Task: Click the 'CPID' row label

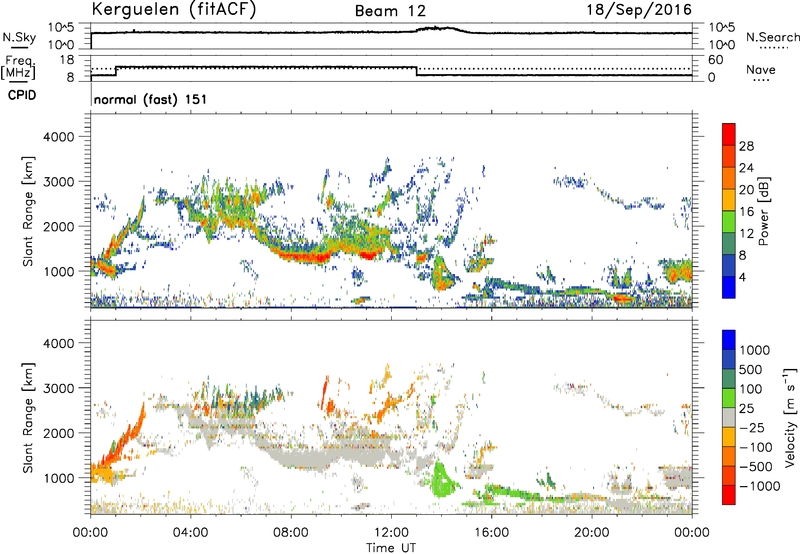Action: pyautogui.click(x=22, y=95)
